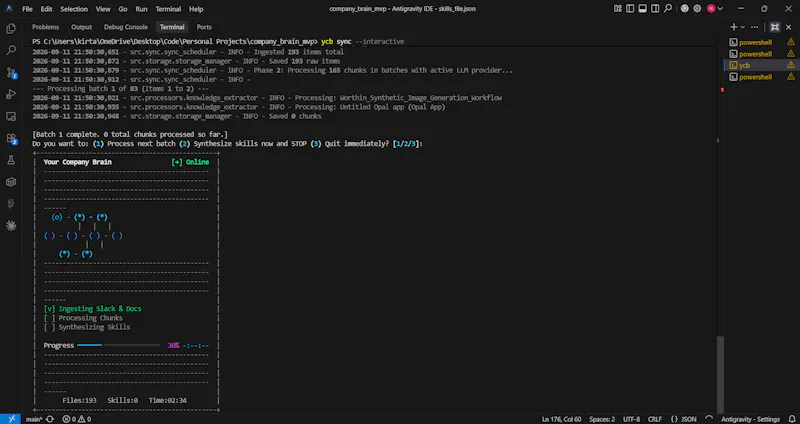Open the user account avatar
The image size is (800, 424).
pos(711,9)
